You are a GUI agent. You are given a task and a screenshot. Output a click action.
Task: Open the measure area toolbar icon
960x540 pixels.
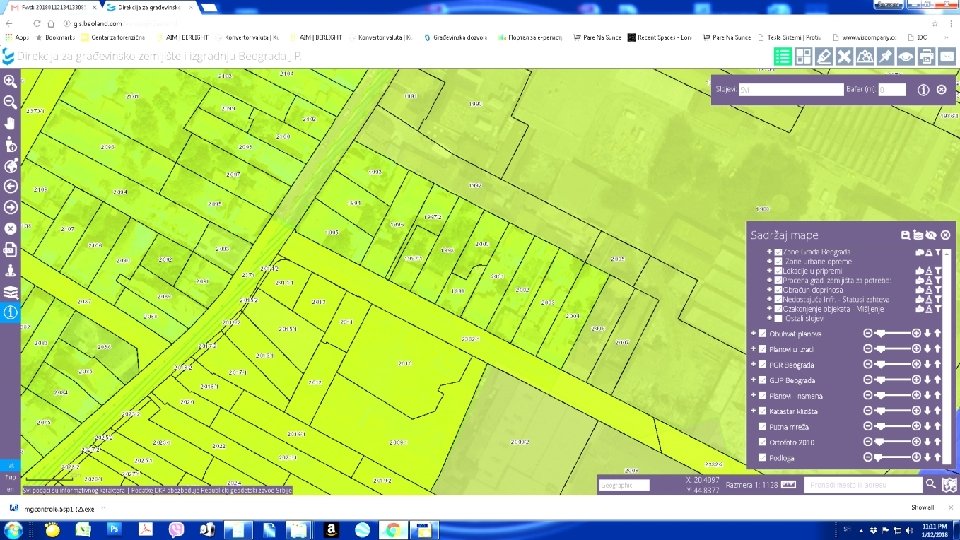click(x=865, y=57)
